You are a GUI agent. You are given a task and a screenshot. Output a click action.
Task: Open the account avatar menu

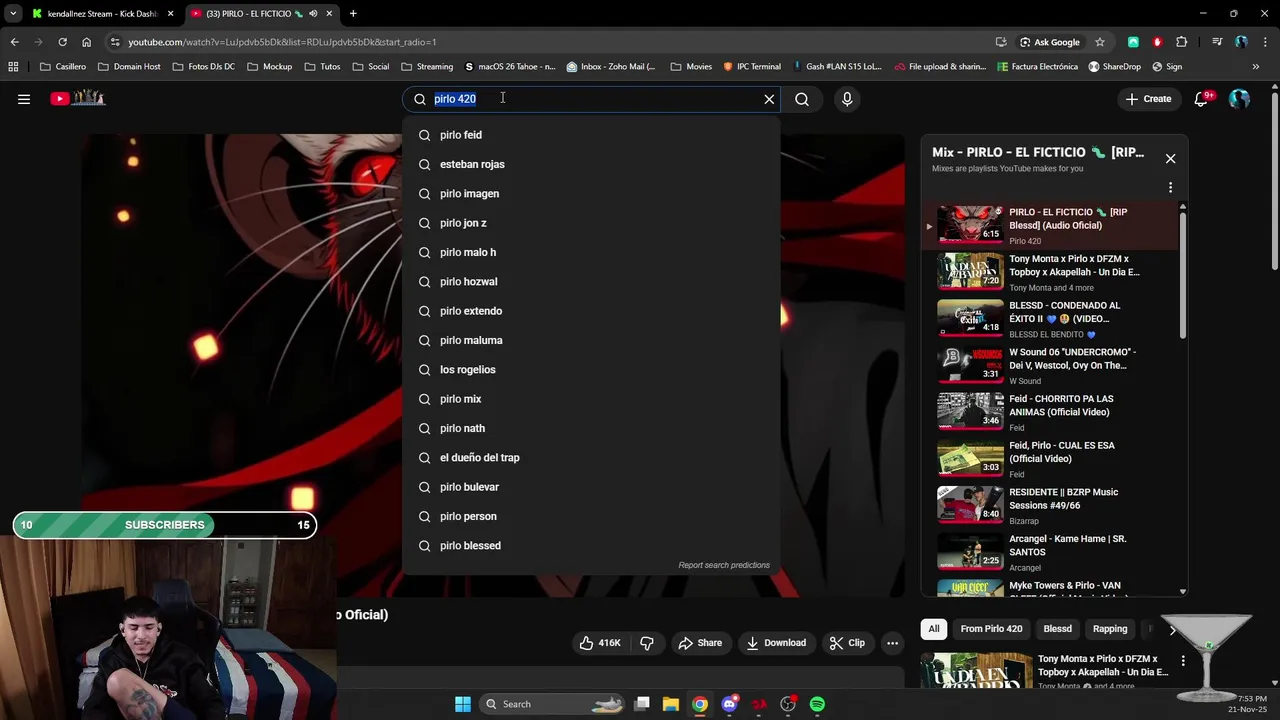tap(1240, 99)
